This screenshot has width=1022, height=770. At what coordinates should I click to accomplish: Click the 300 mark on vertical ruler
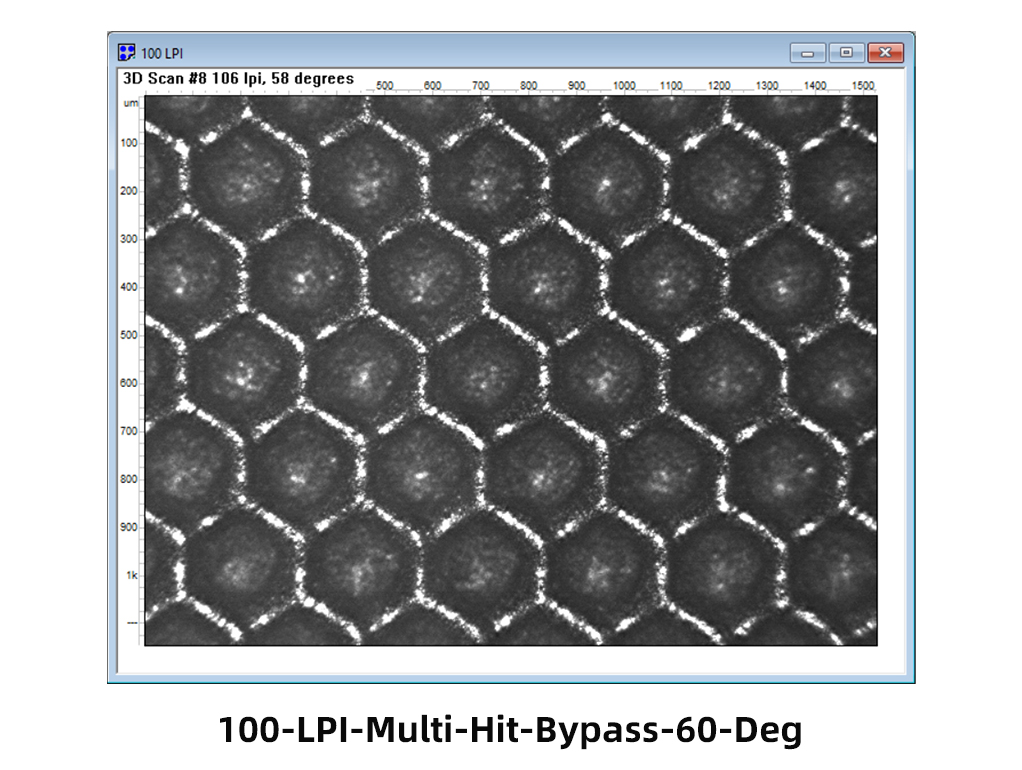click(x=129, y=239)
